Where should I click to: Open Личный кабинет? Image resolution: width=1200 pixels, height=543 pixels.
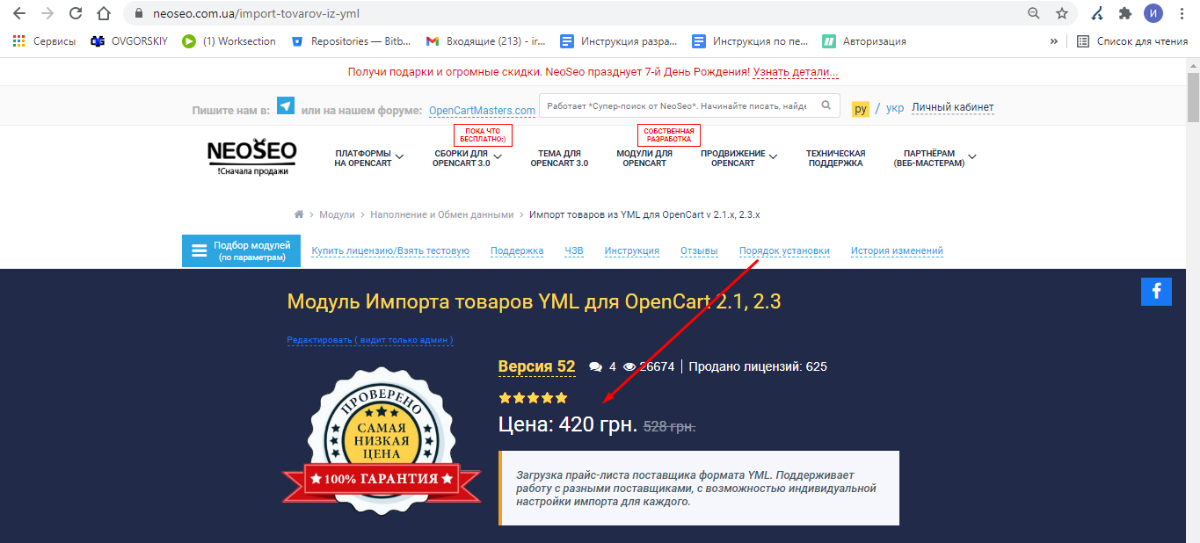[x=952, y=108]
